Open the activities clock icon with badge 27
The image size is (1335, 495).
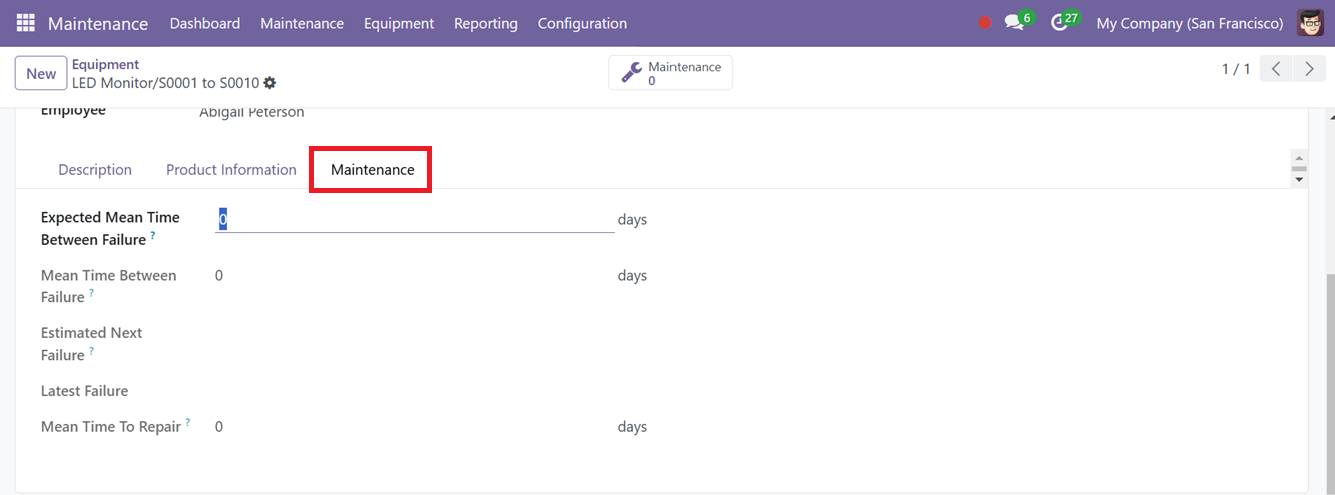click(1065, 22)
